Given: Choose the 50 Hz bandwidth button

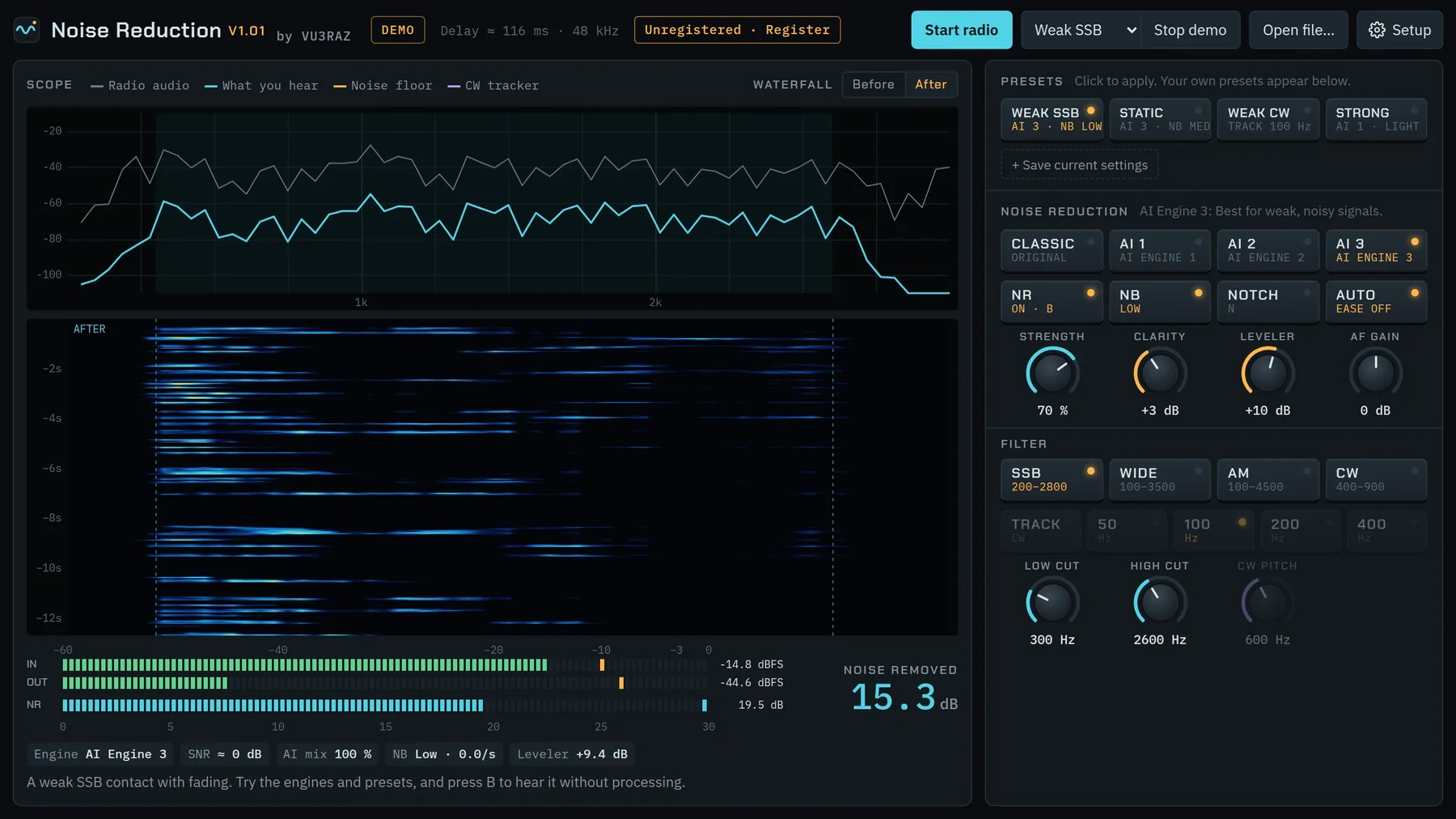Looking at the screenshot, I should click(x=1127, y=530).
